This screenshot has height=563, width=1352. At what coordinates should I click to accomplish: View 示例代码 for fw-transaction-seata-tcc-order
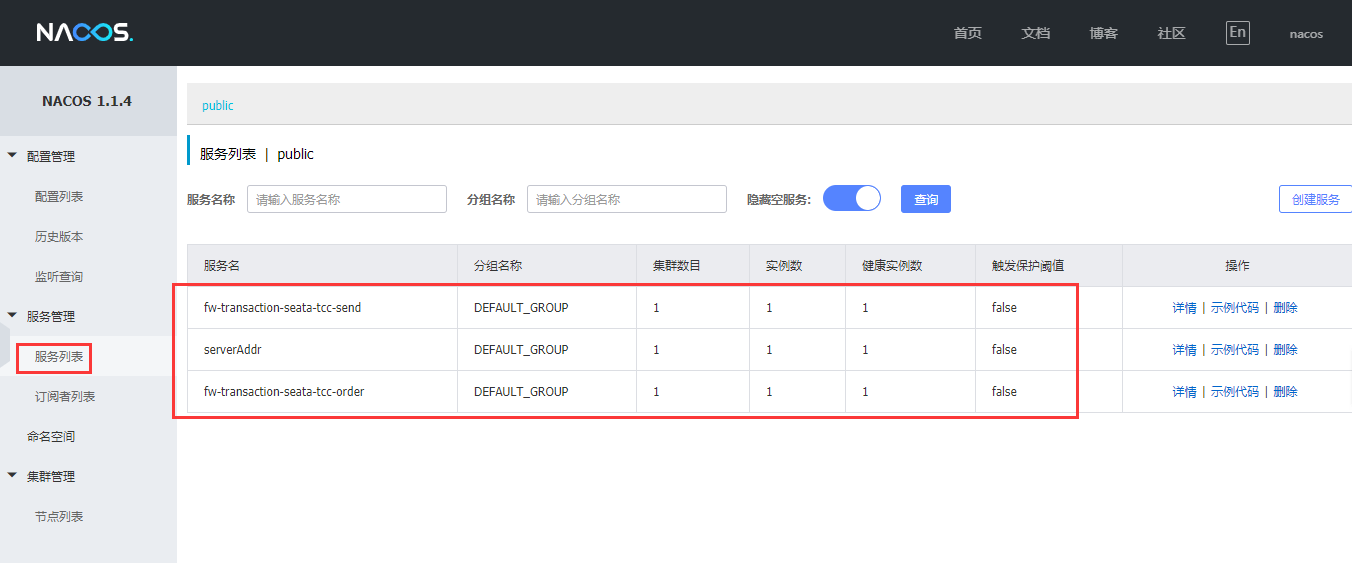tap(1234, 392)
